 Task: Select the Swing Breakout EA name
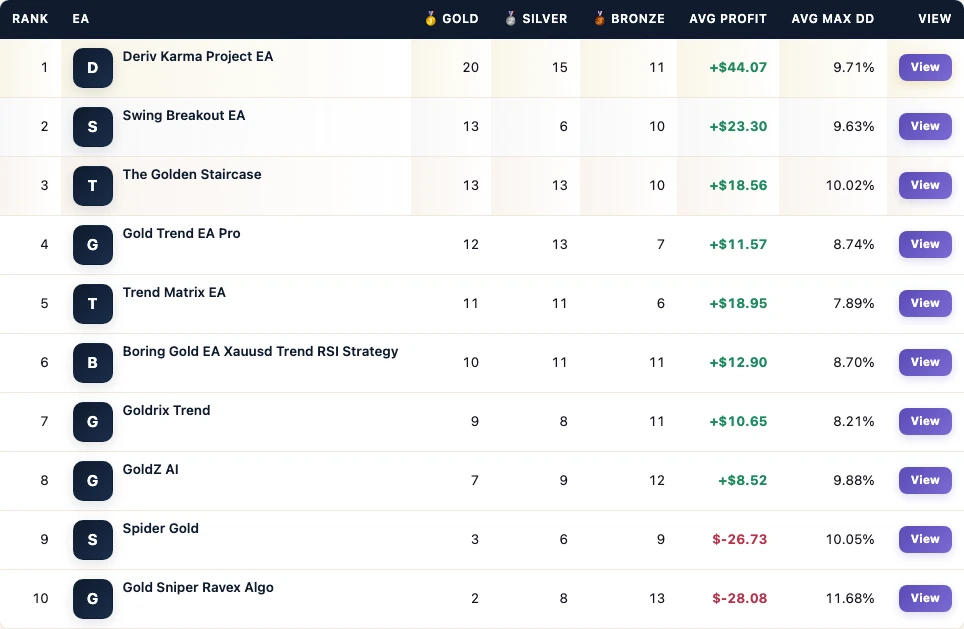point(184,116)
